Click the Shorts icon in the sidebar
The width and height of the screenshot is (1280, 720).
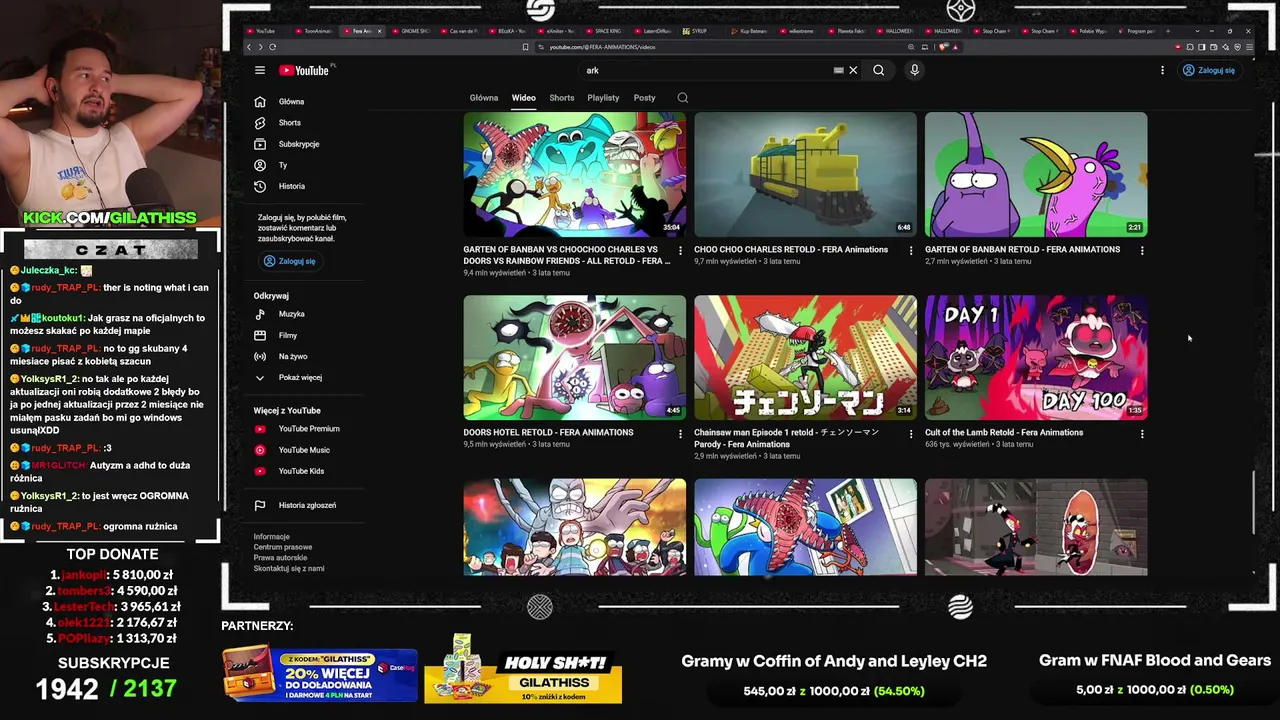(260, 123)
